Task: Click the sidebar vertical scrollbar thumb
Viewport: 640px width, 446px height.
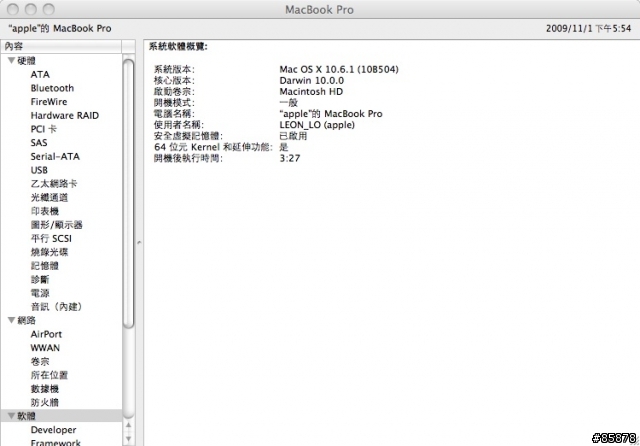Action: point(129,193)
